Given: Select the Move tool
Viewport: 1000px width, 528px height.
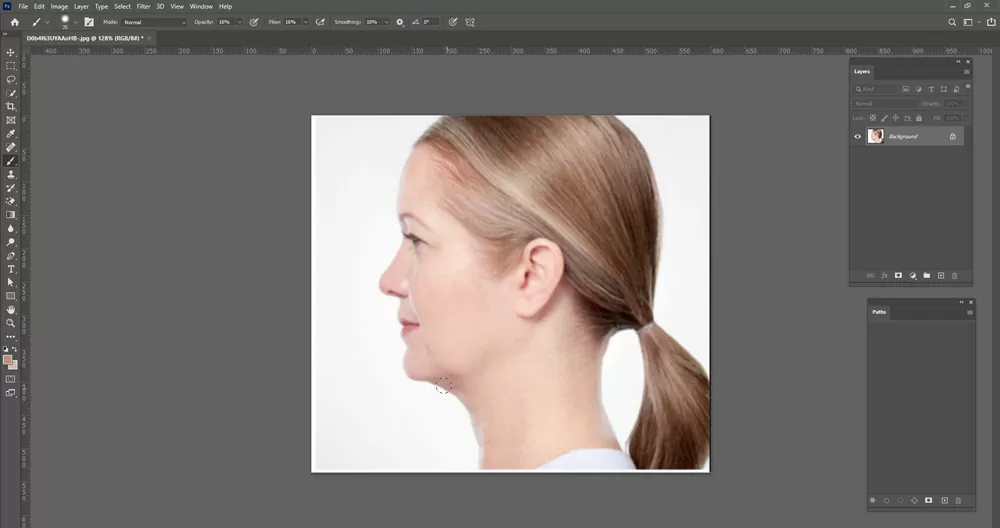Looking at the screenshot, I should pyautogui.click(x=11, y=52).
